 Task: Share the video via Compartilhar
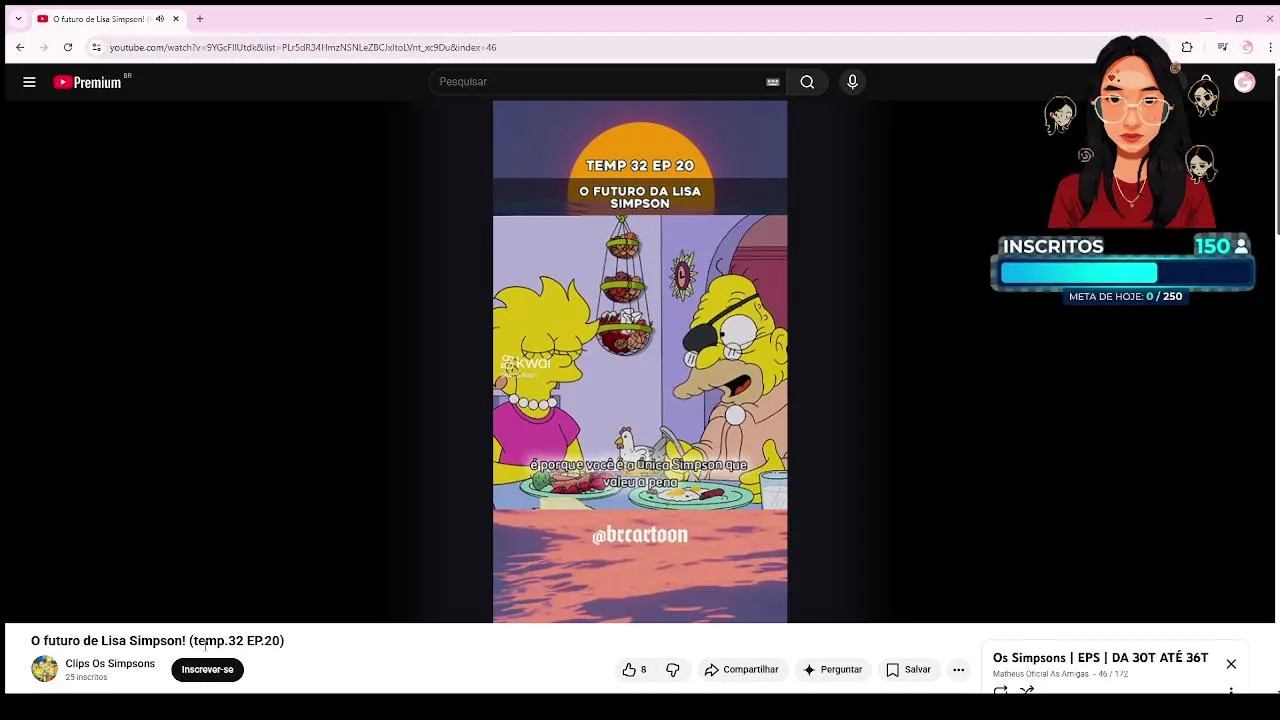741,670
